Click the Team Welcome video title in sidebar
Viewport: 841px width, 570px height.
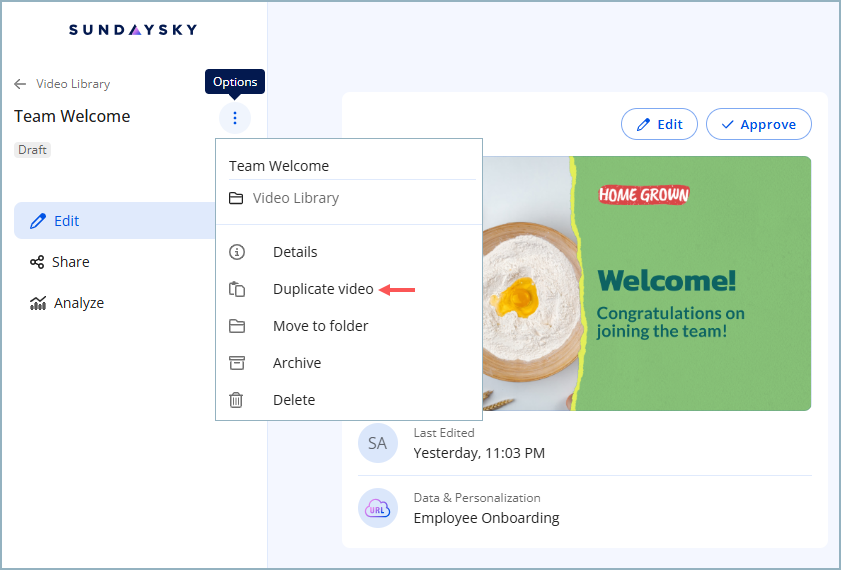click(x=72, y=116)
